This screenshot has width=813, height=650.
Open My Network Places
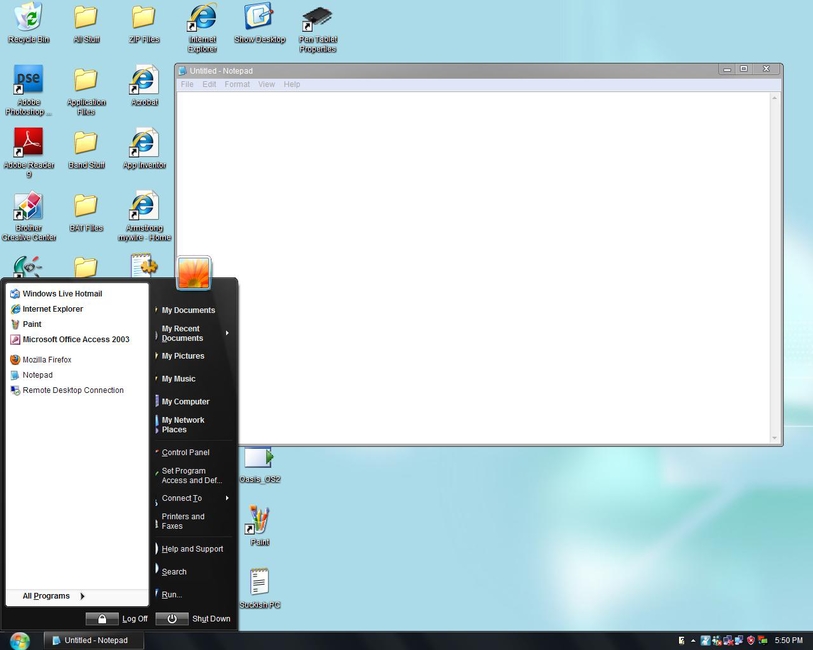coord(193,425)
